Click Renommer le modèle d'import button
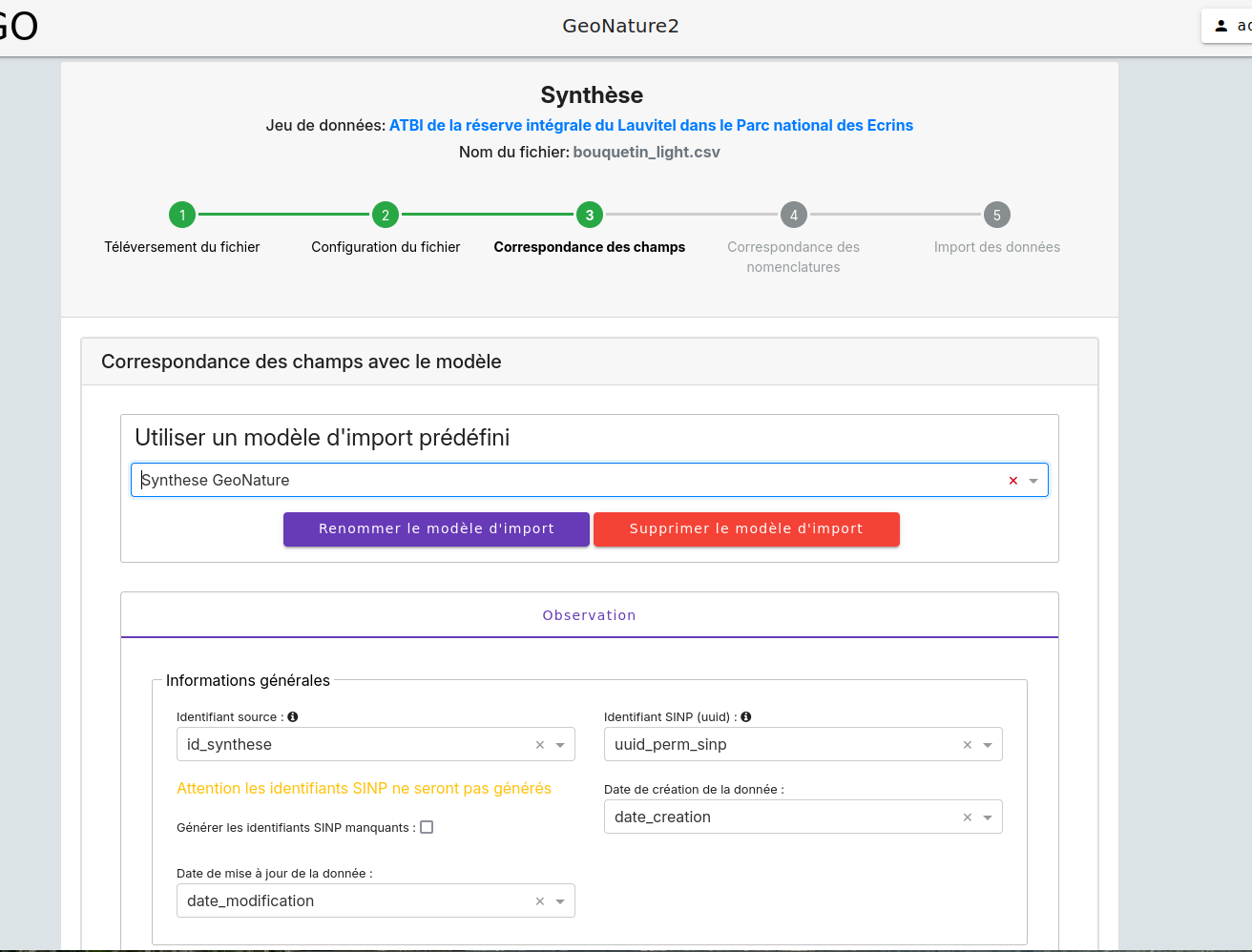The height and width of the screenshot is (952, 1252). pyautogui.click(x=436, y=528)
